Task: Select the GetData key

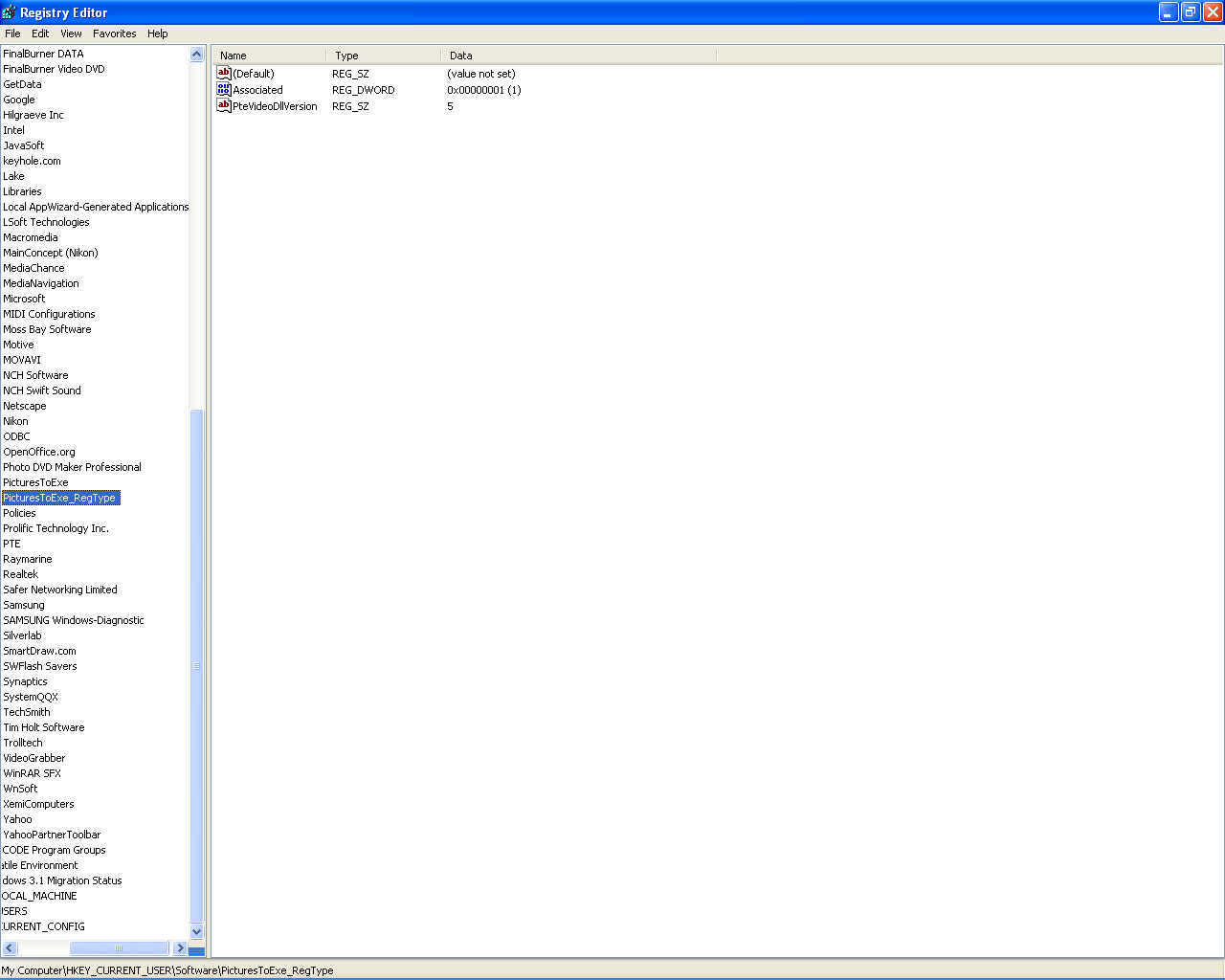Action: click(x=22, y=84)
